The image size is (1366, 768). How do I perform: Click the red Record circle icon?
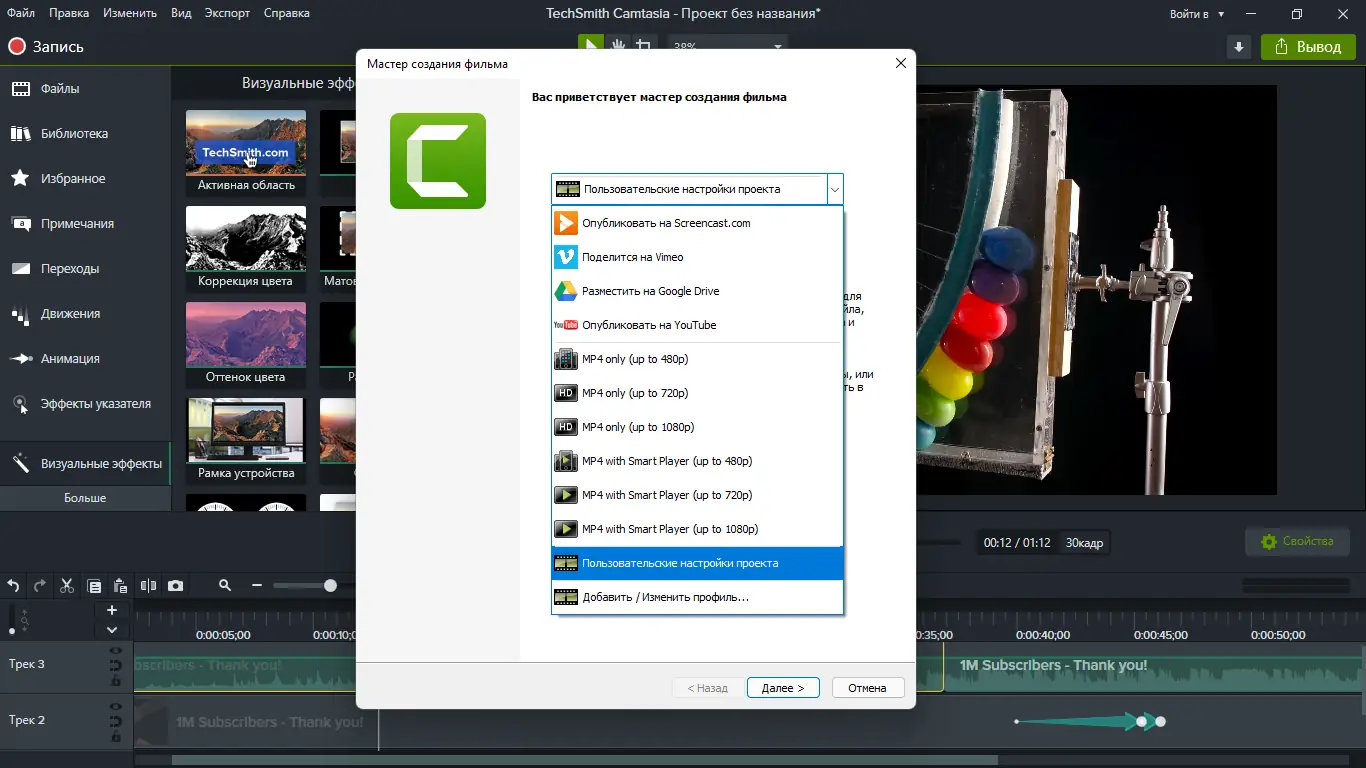point(16,47)
